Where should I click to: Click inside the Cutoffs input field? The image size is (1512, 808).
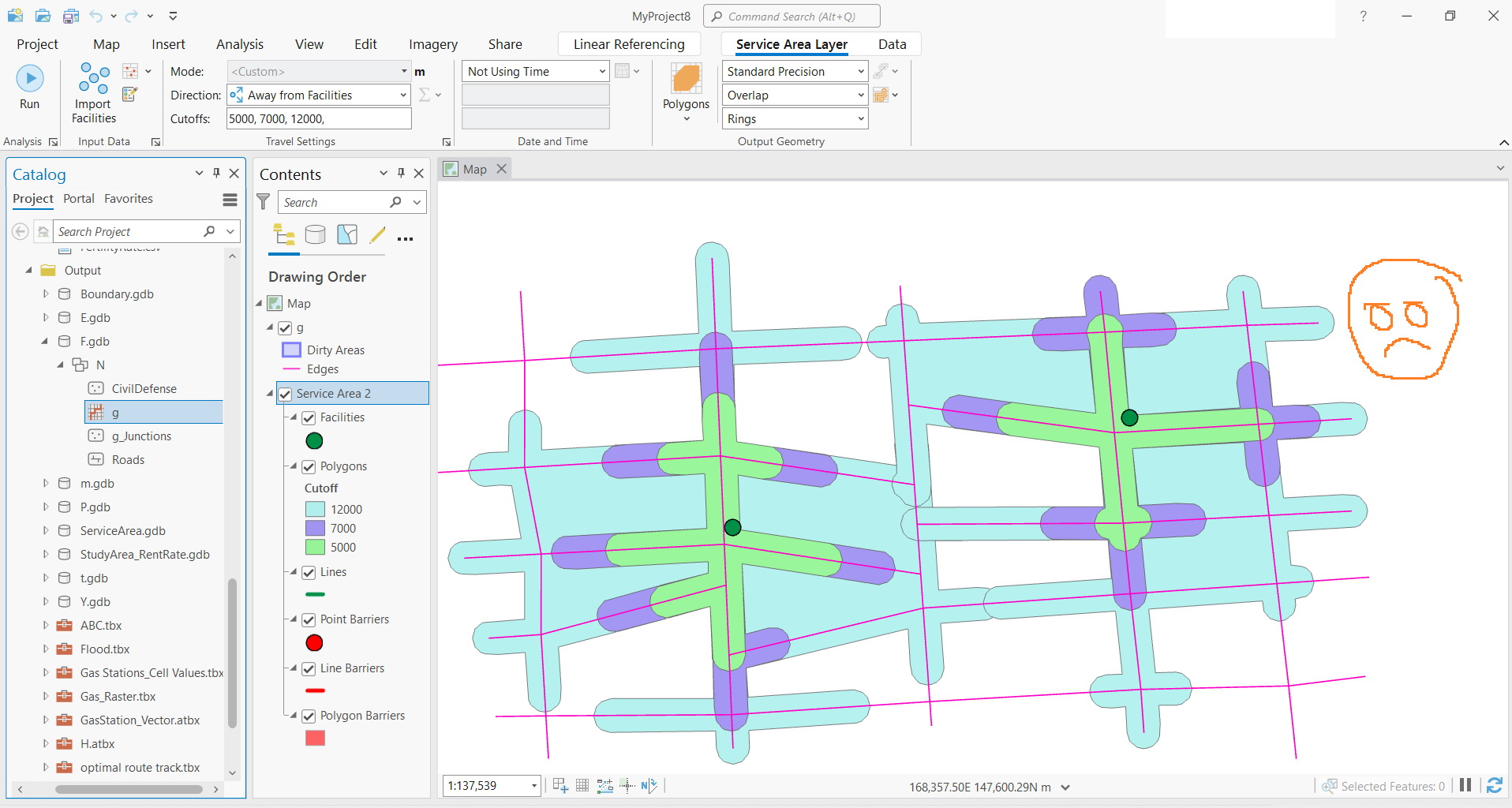[317, 118]
